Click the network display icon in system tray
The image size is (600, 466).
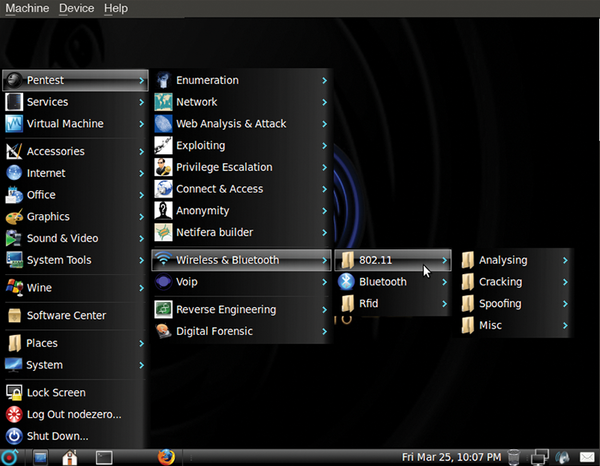pyautogui.click(x=540, y=457)
